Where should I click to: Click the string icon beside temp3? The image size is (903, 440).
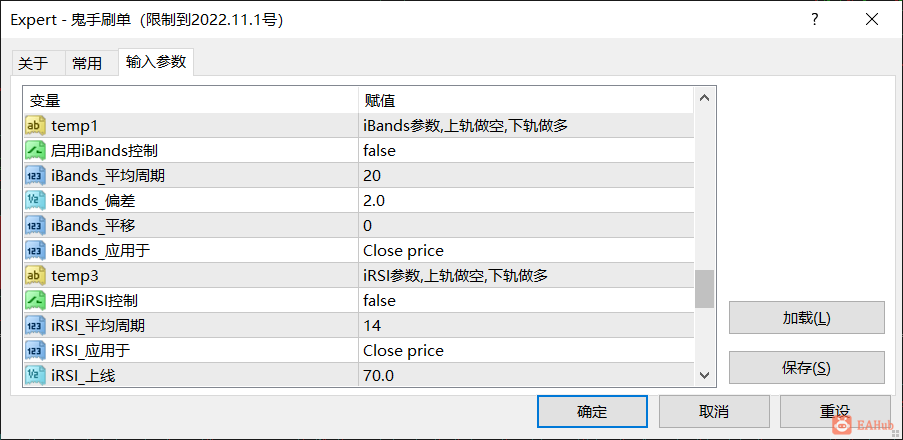tap(35, 276)
